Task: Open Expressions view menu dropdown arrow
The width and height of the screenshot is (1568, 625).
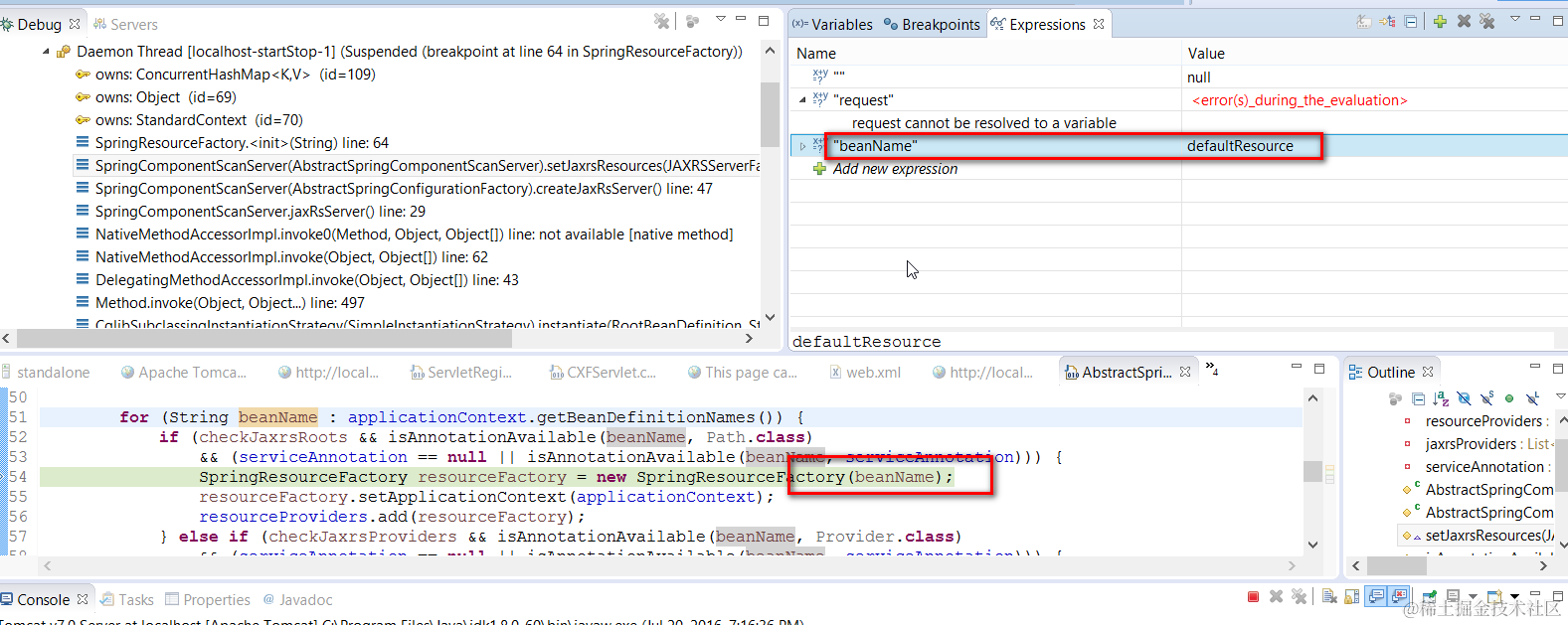Action: click(1515, 19)
